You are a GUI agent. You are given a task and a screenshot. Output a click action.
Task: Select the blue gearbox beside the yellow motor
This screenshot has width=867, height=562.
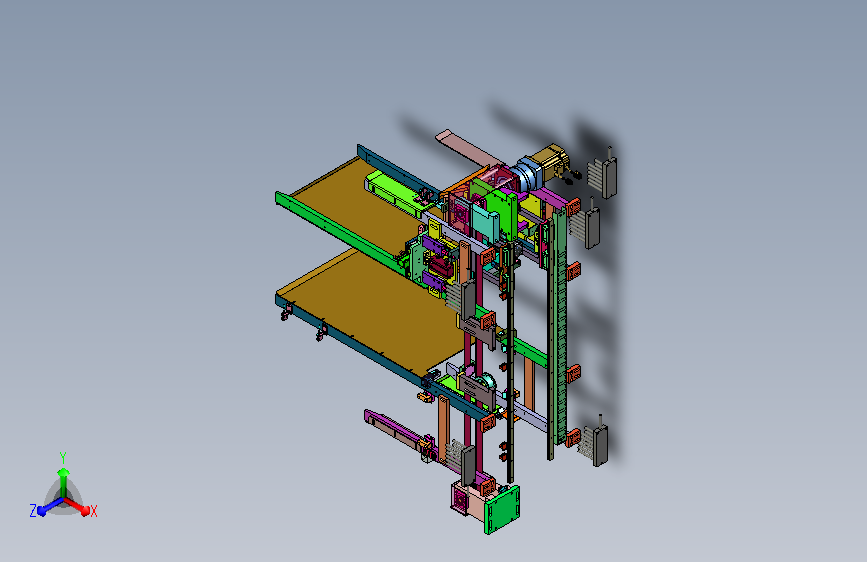pos(527,174)
